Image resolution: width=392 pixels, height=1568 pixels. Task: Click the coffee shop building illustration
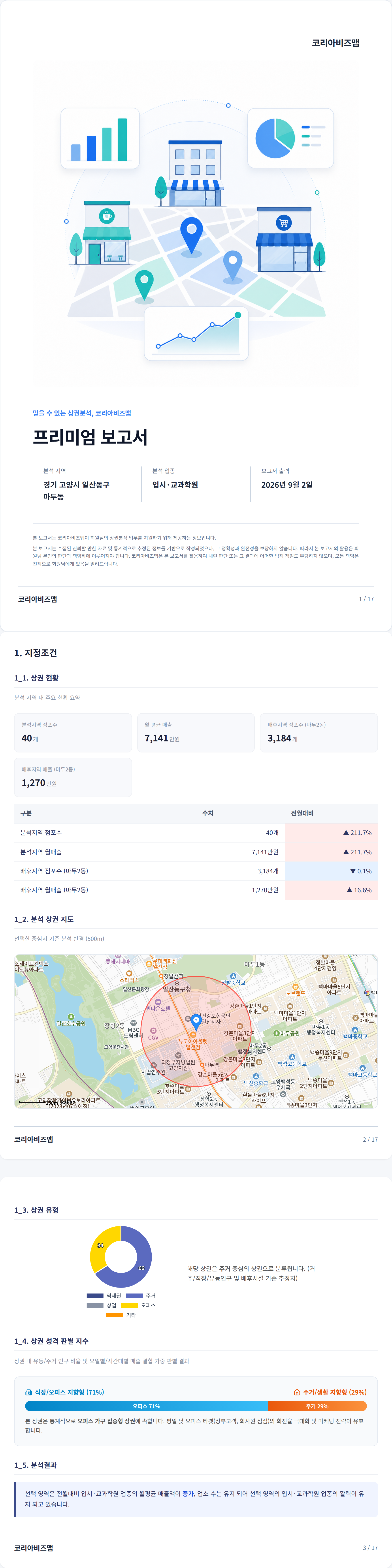point(107,233)
